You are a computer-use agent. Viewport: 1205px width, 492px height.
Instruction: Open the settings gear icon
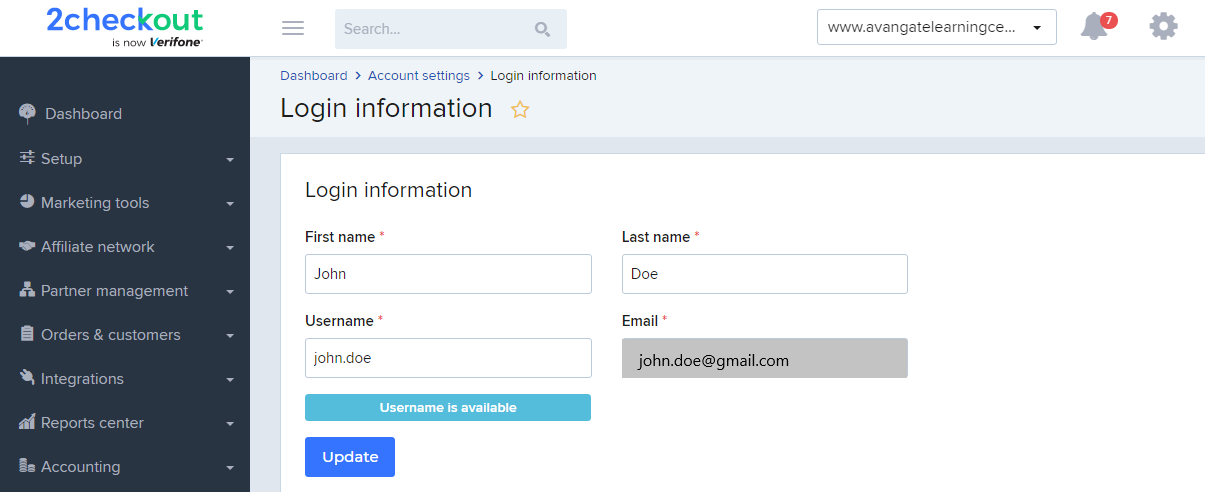point(1163,26)
